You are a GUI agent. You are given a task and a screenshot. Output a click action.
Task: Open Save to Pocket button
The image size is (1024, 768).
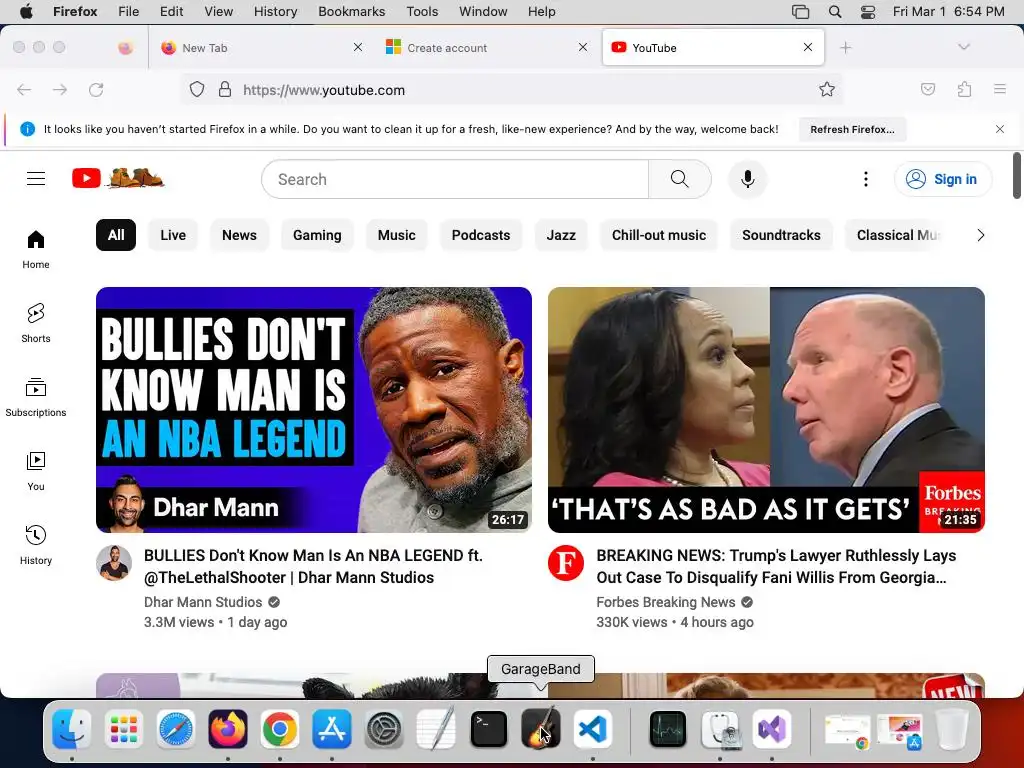pos(928,89)
